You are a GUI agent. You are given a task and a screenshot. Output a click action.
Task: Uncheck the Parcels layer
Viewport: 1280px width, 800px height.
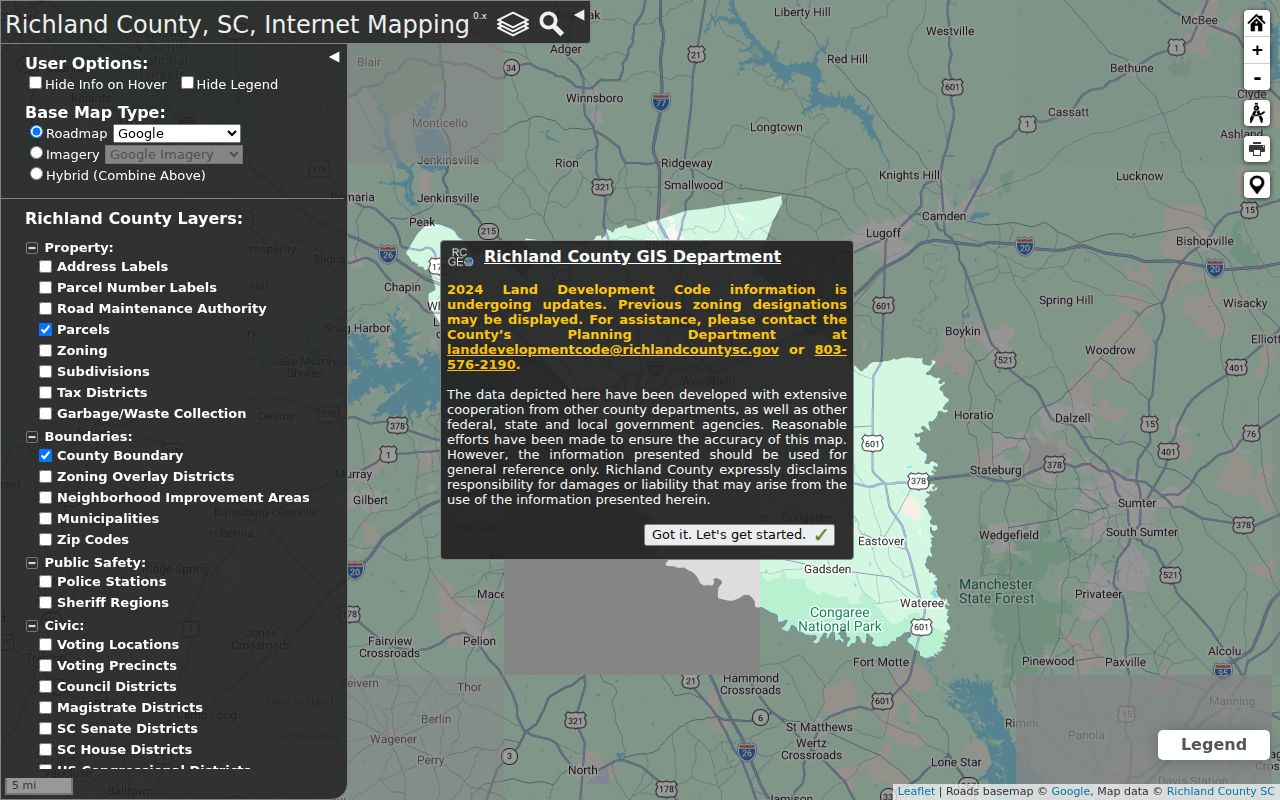(45, 329)
